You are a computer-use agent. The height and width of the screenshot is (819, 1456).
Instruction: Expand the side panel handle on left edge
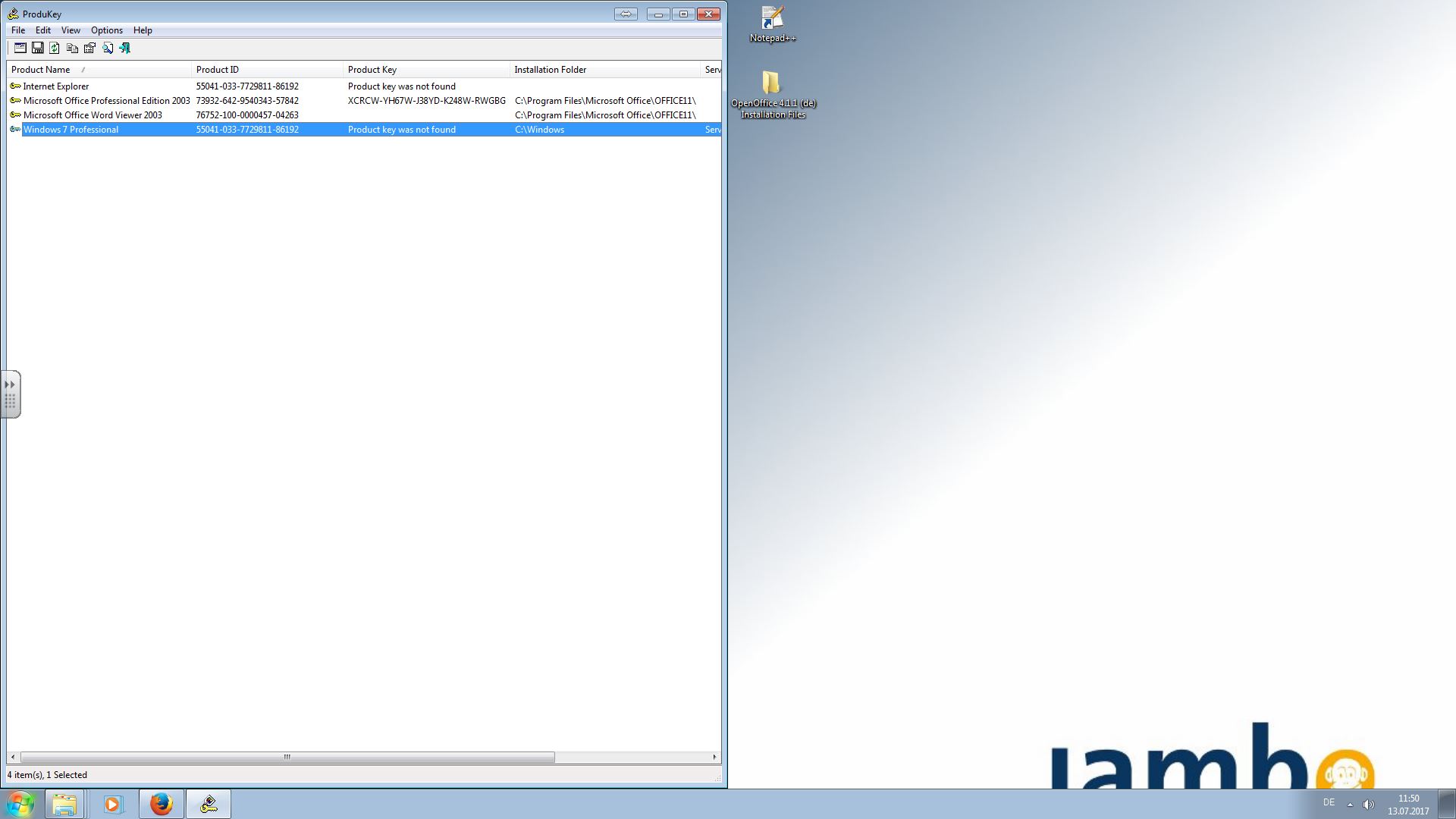[x=10, y=394]
